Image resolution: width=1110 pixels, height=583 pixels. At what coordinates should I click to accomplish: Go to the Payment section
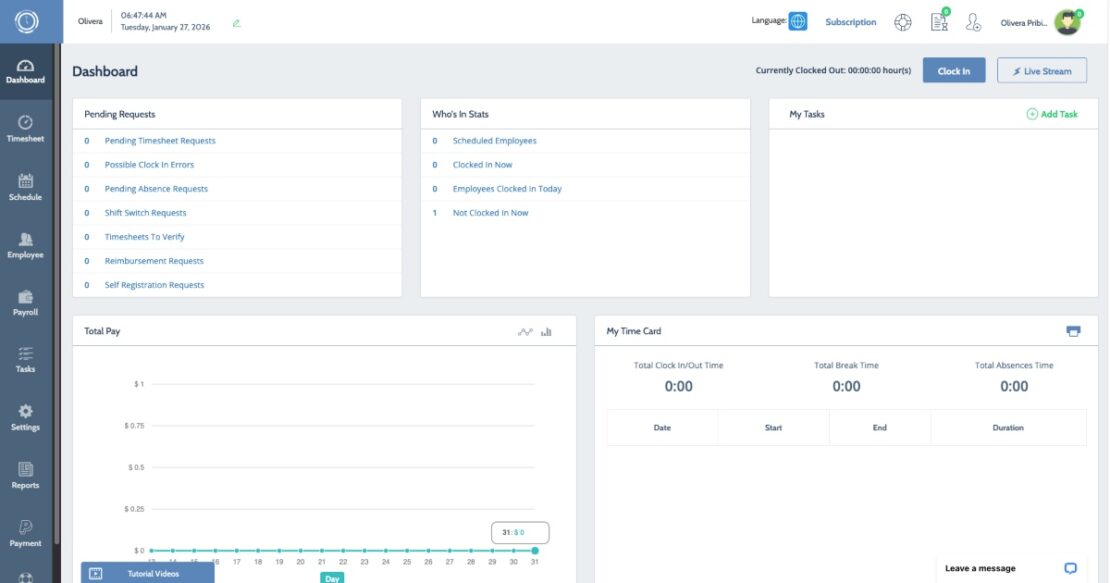tap(25, 534)
